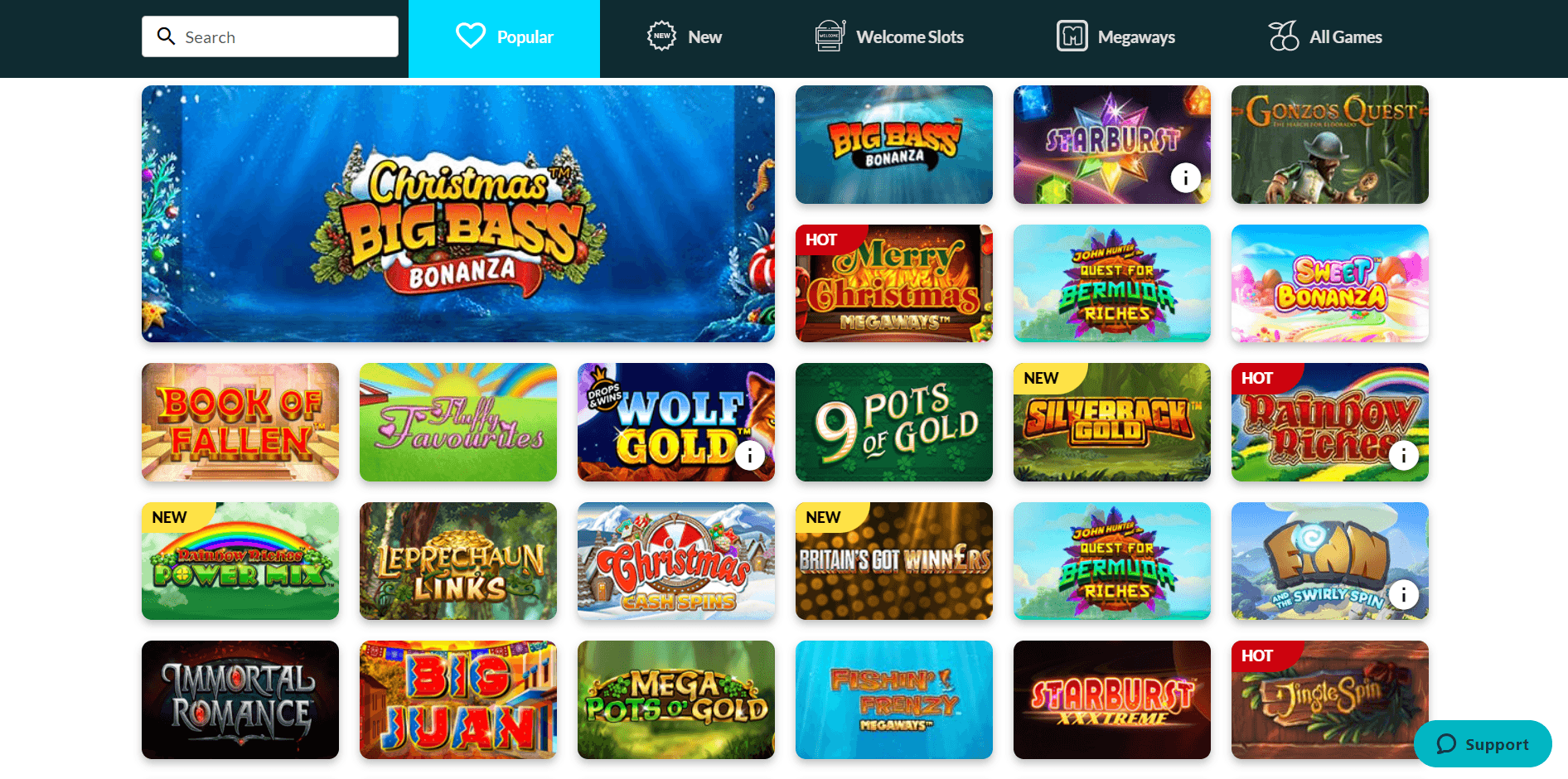Click the cherries icon for All Games

(1283, 36)
